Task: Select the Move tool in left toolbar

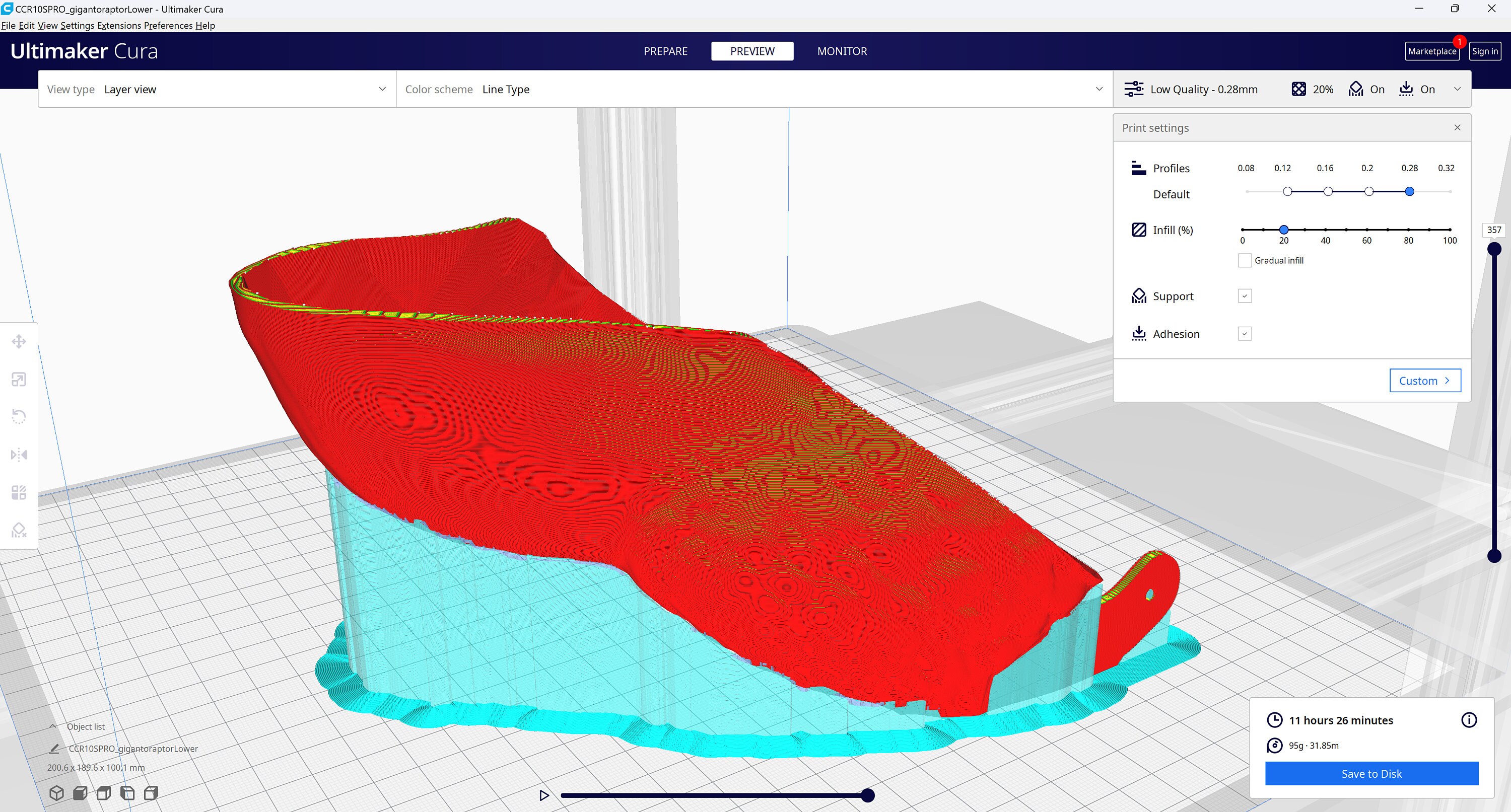Action: click(19, 341)
